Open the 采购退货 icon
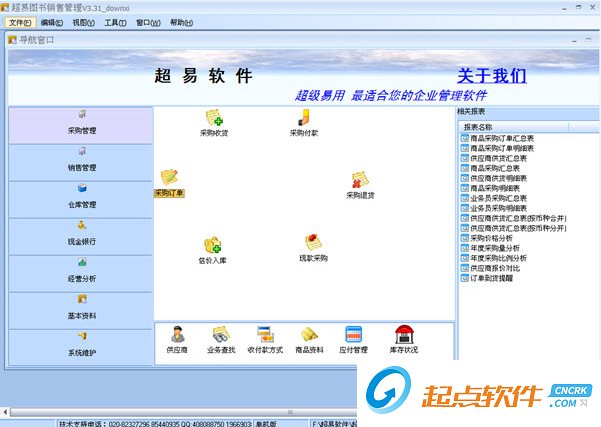Viewport: 601px width, 427px height. 360,185
